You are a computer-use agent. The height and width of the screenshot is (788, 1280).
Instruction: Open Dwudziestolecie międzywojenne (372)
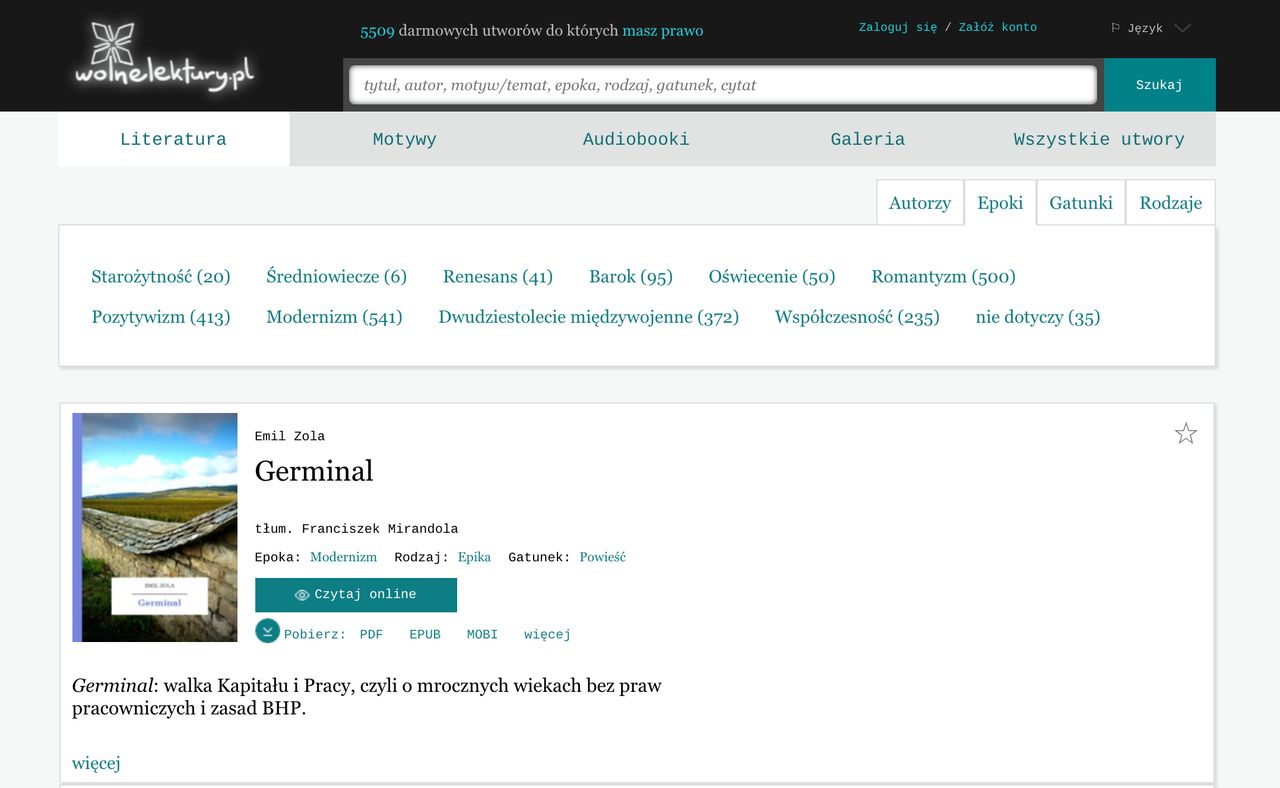tap(588, 317)
